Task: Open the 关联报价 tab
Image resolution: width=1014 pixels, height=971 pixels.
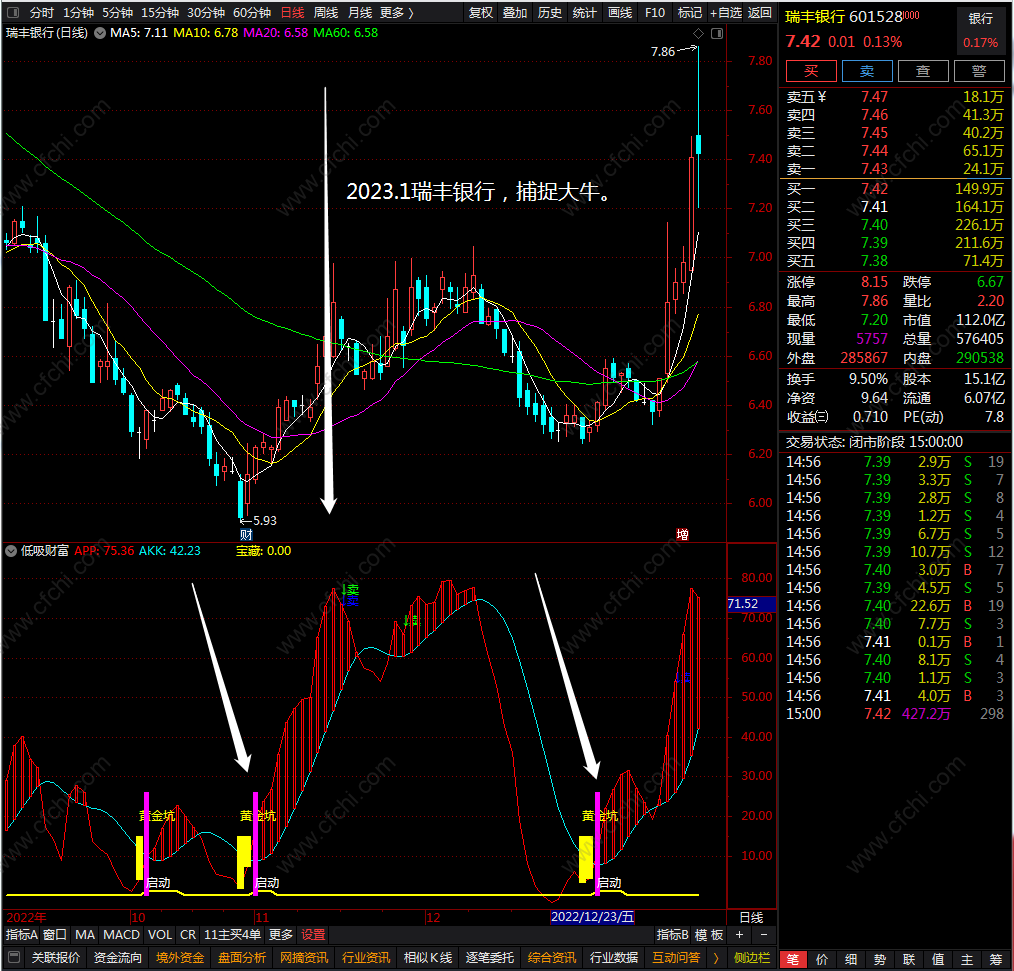Action: [x=56, y=957]
